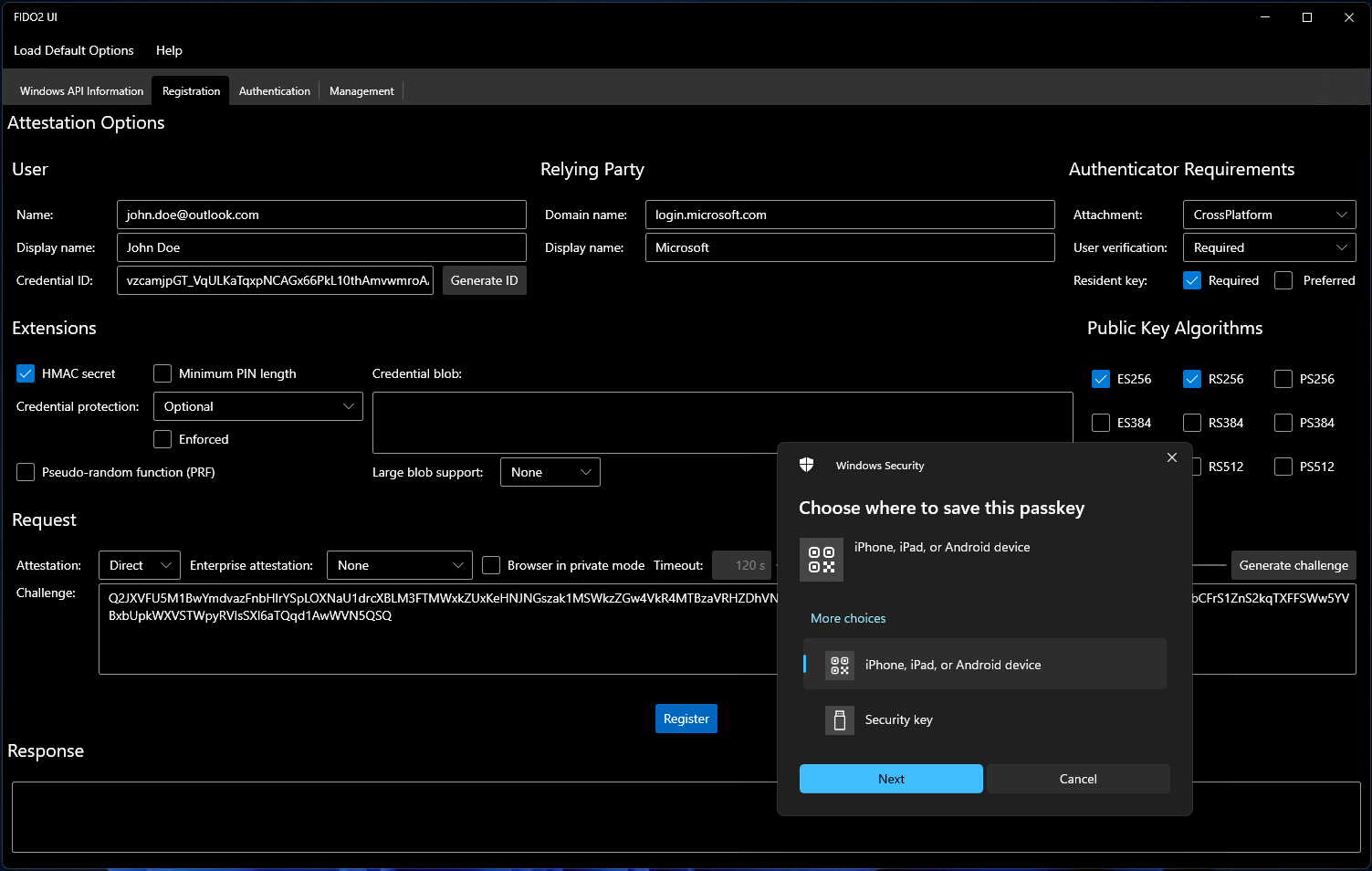The image size is (1372, 871).
Task: Click the Domain name input field
Action: tap(850, 215)
